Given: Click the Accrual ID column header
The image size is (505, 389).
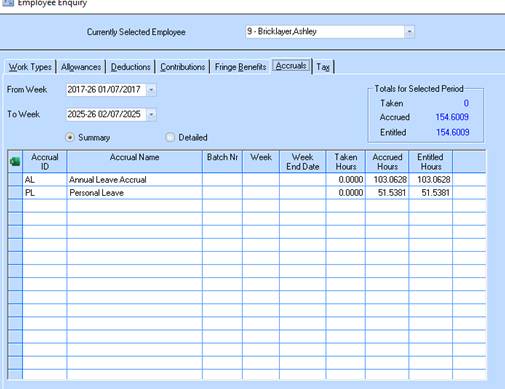Looking at the screenshot, I should 45,162.
